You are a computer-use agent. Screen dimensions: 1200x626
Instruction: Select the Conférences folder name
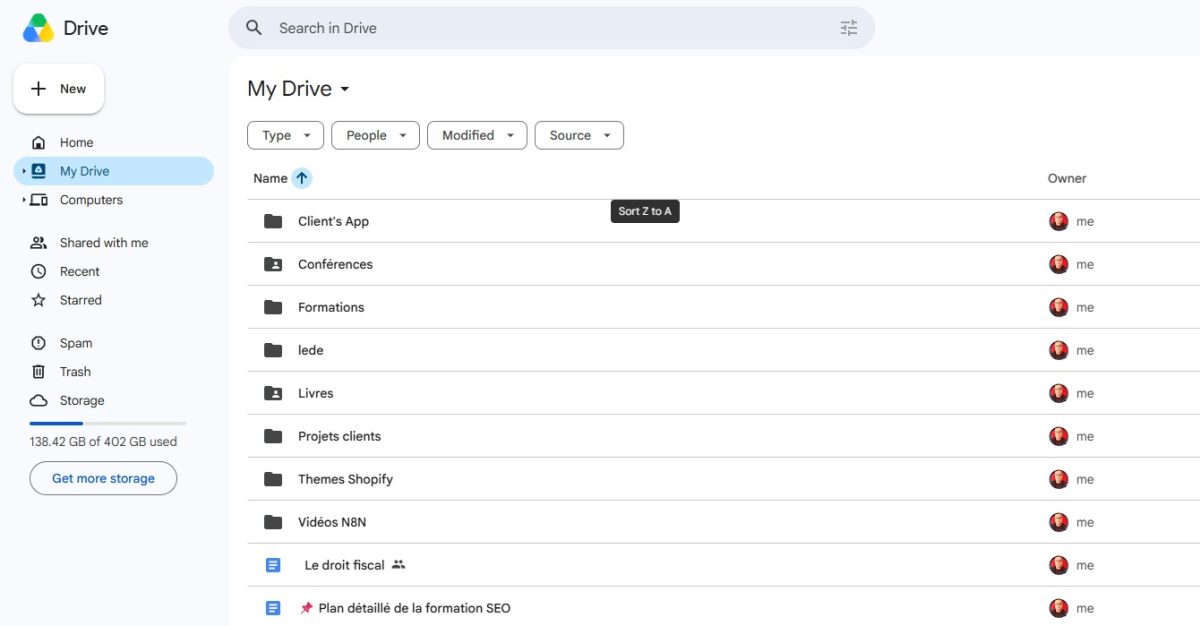335,264
